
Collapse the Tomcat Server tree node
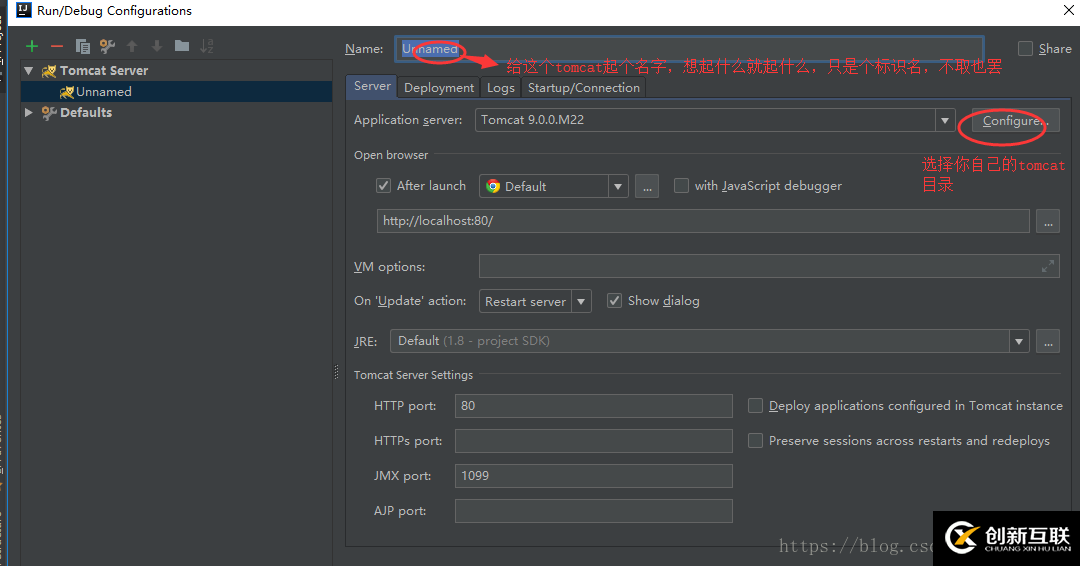pos(29,71)
